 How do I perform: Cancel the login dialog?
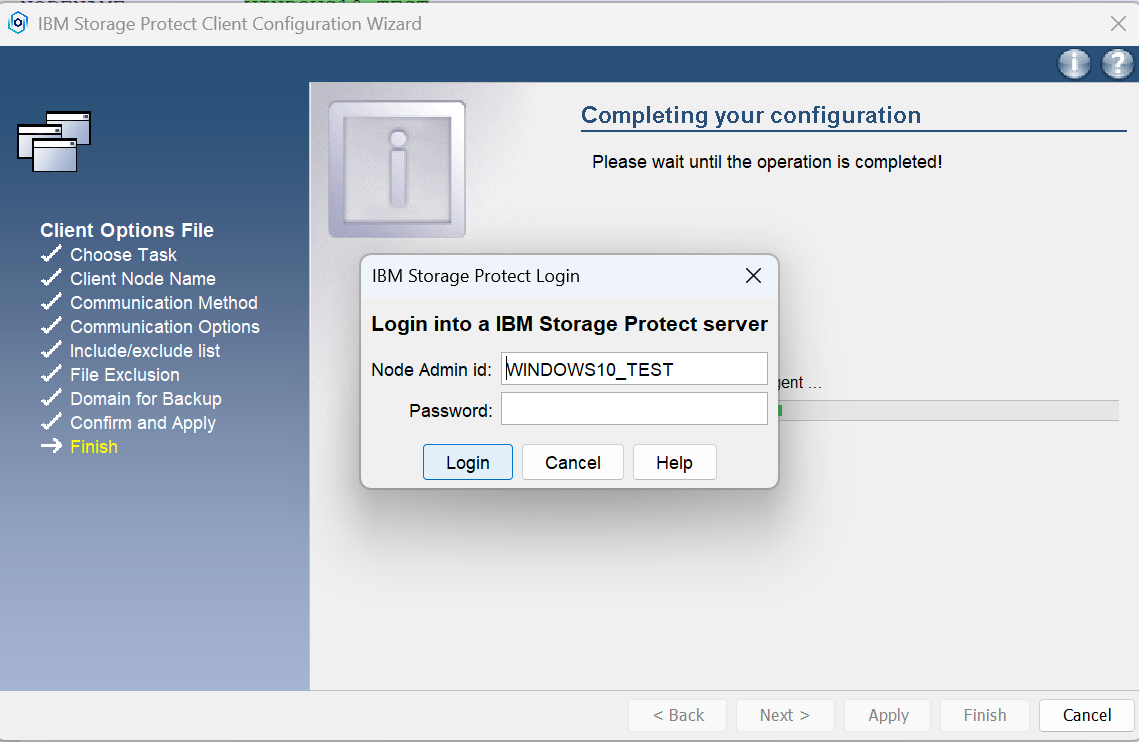click(x=572, y=463)
